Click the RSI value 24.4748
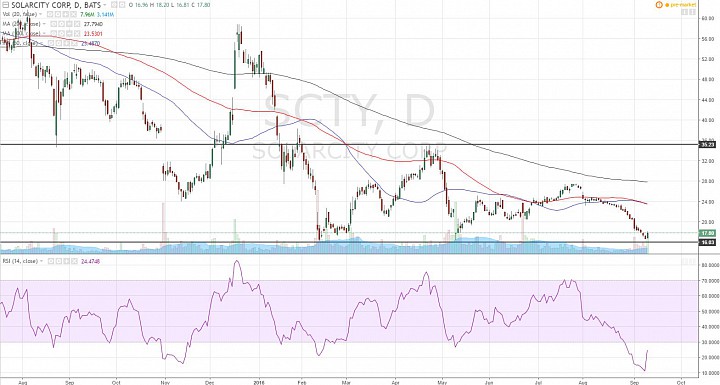 click(90, 261)
